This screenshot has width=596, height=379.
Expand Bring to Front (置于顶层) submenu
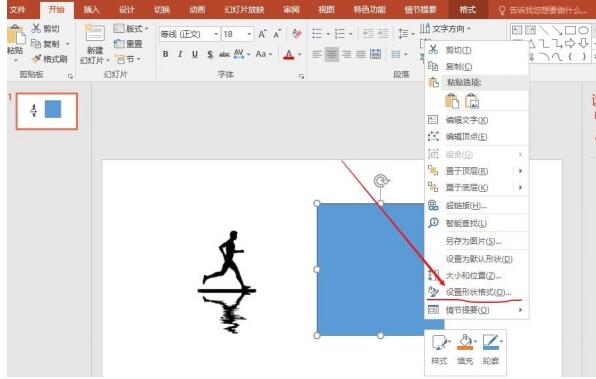[x=477, y=171]
